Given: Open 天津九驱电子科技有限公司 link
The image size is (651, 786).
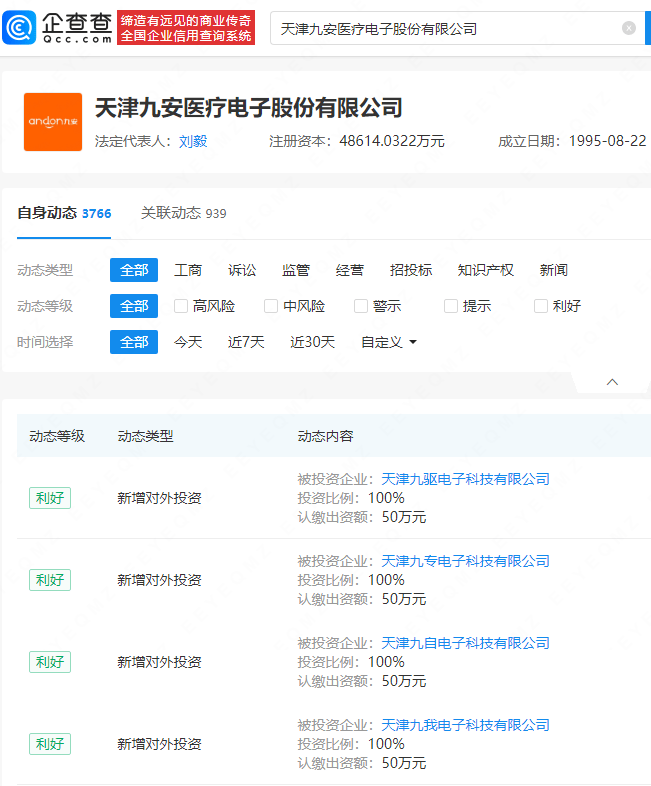Looking at the screenshot, I should point(466,479).
